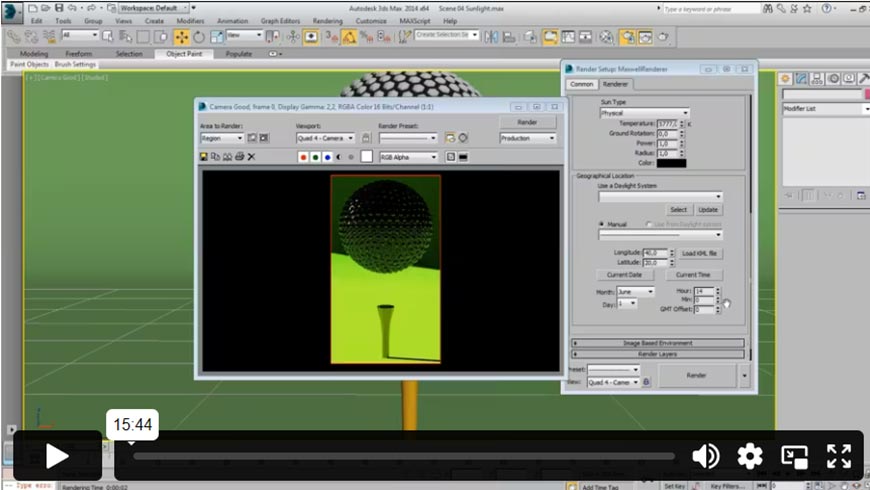Viewport: 870px width, 490px height.
Task: Open the Area to Render Region dropdown
Action: [x=221, y=138]
